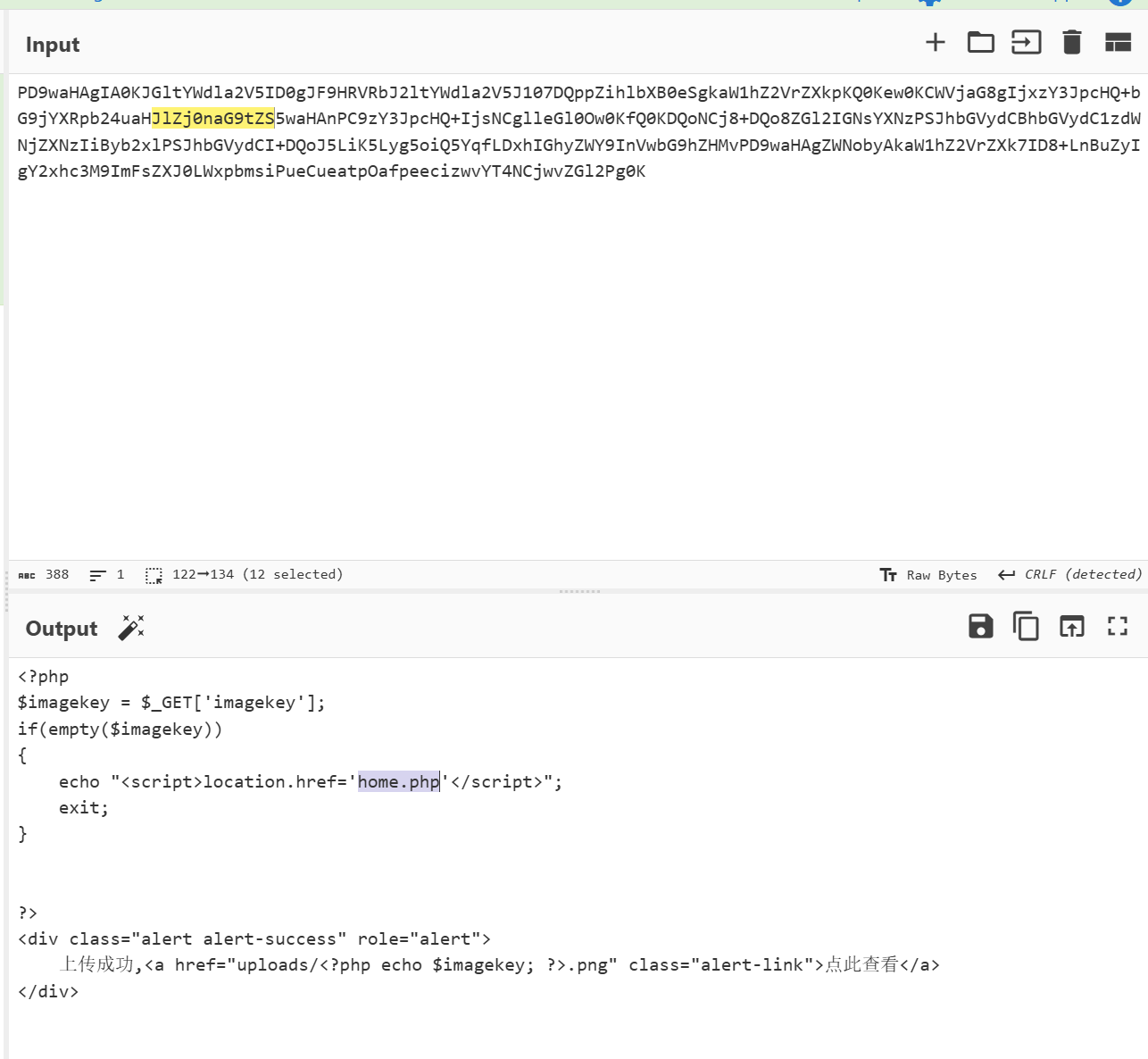1148x1059 pixels.
Task: Click the $imagekey = $_GET['imagekey']; line
Action: (171, 703)
